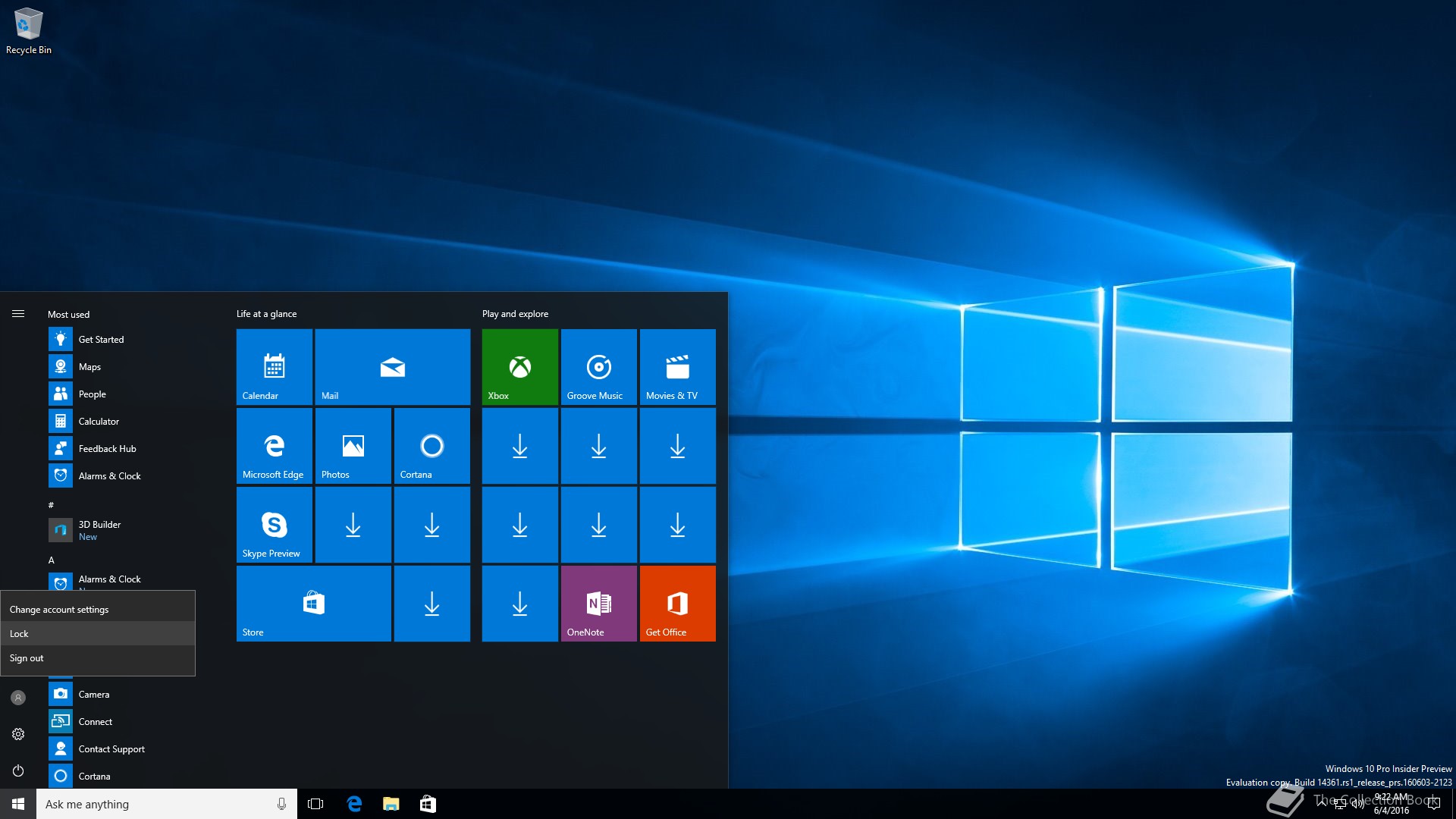
Task: Choose Lock from account menu
Action: pos(98,633)
